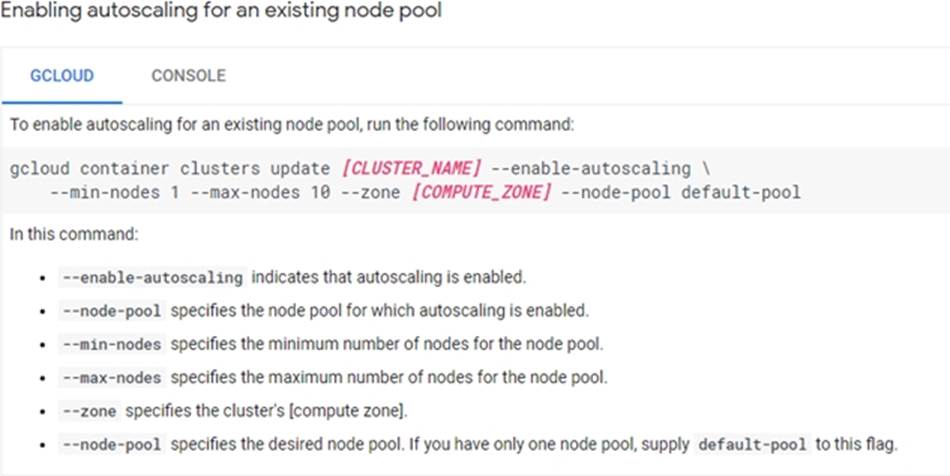
Task: Click '--enable-autoscaling' flag in the bullet list
Action: coord(152,277)
